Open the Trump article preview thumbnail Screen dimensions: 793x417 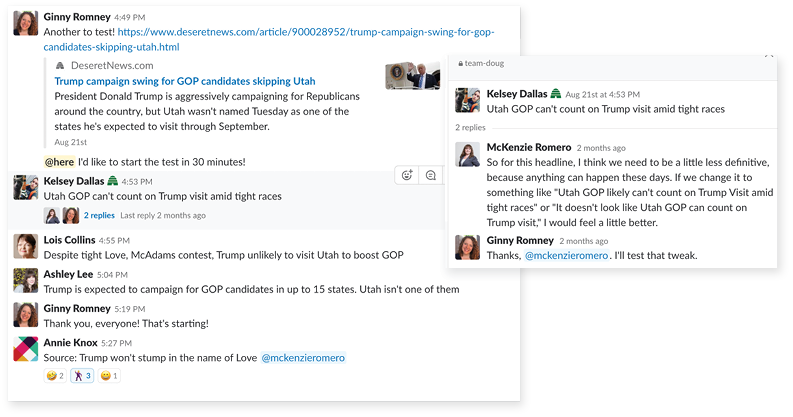pyautogui.click(x=413, y=76)
